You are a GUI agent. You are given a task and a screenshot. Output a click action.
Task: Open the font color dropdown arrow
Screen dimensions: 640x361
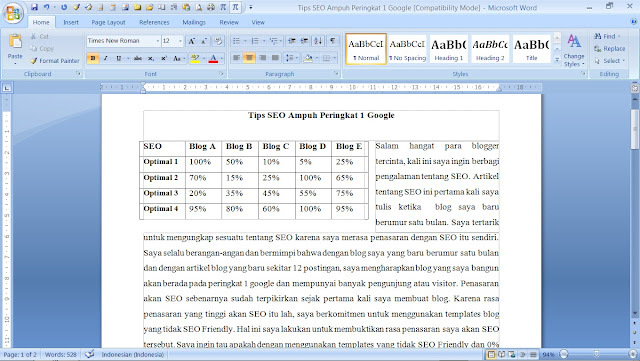[x=222, y=58]
